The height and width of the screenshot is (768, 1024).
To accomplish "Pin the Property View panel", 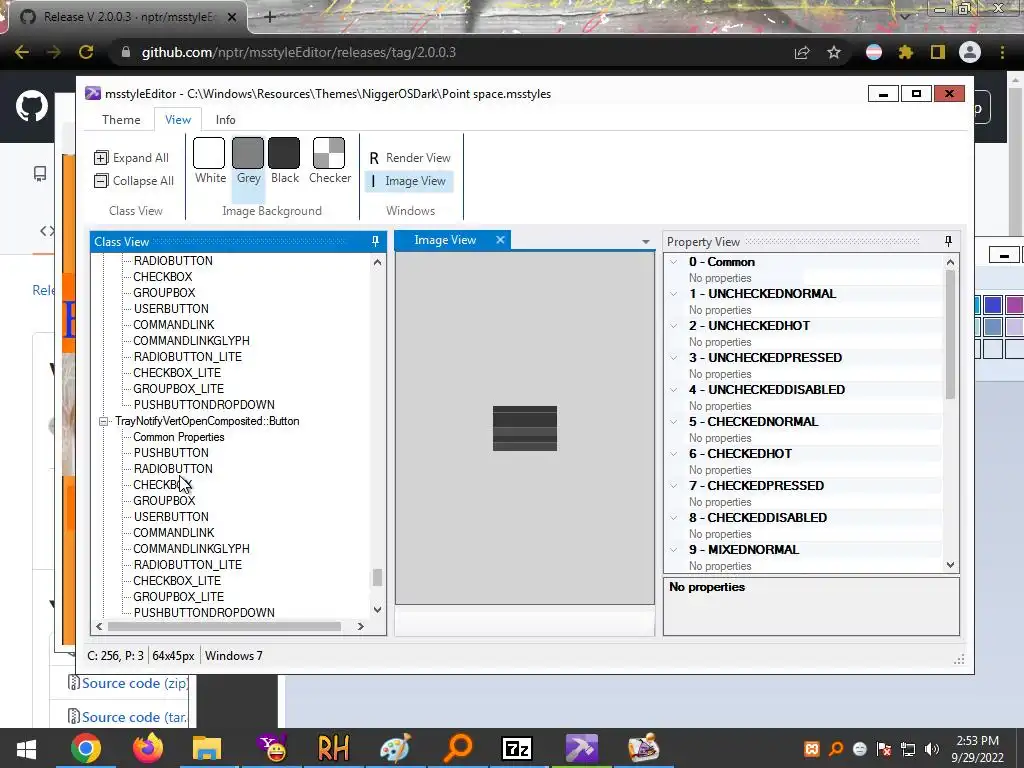I will click(948, 242).
